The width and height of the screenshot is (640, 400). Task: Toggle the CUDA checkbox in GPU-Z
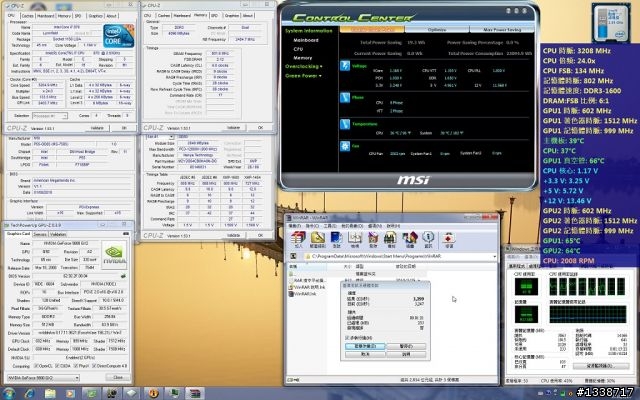point(57,366)
